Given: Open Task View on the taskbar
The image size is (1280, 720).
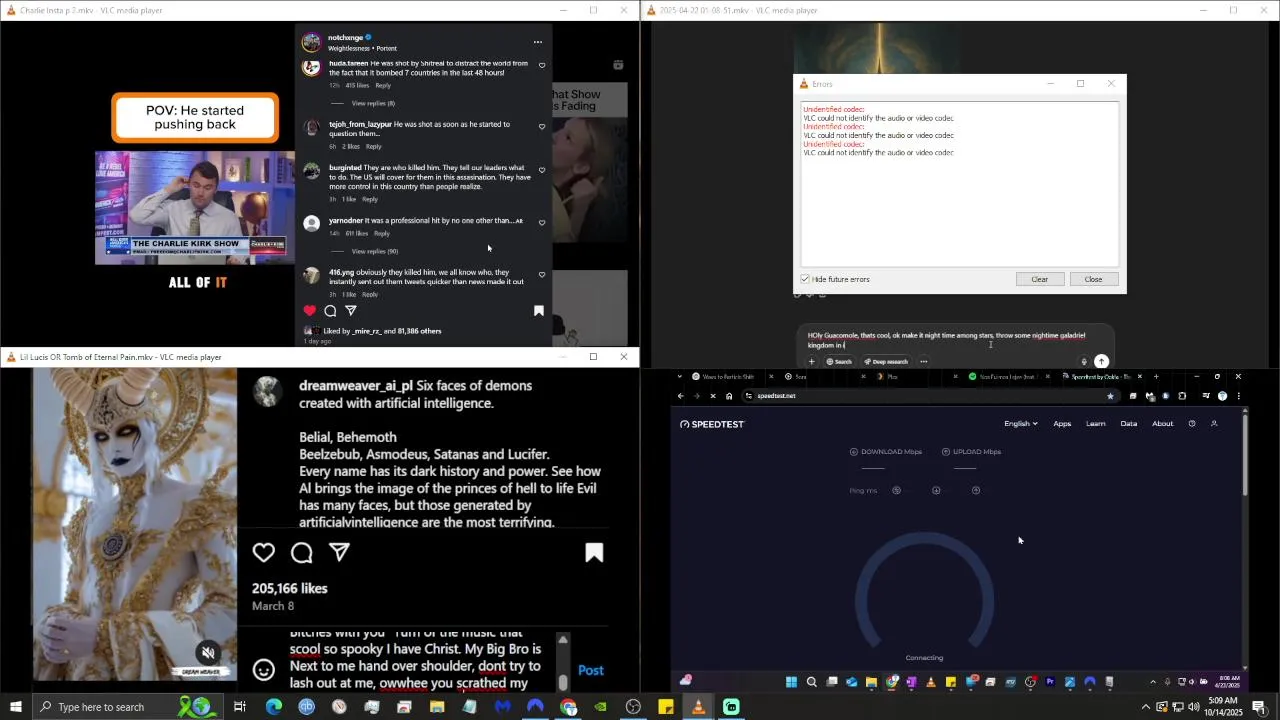Looking at the screenshot, I should pos(240,707).
